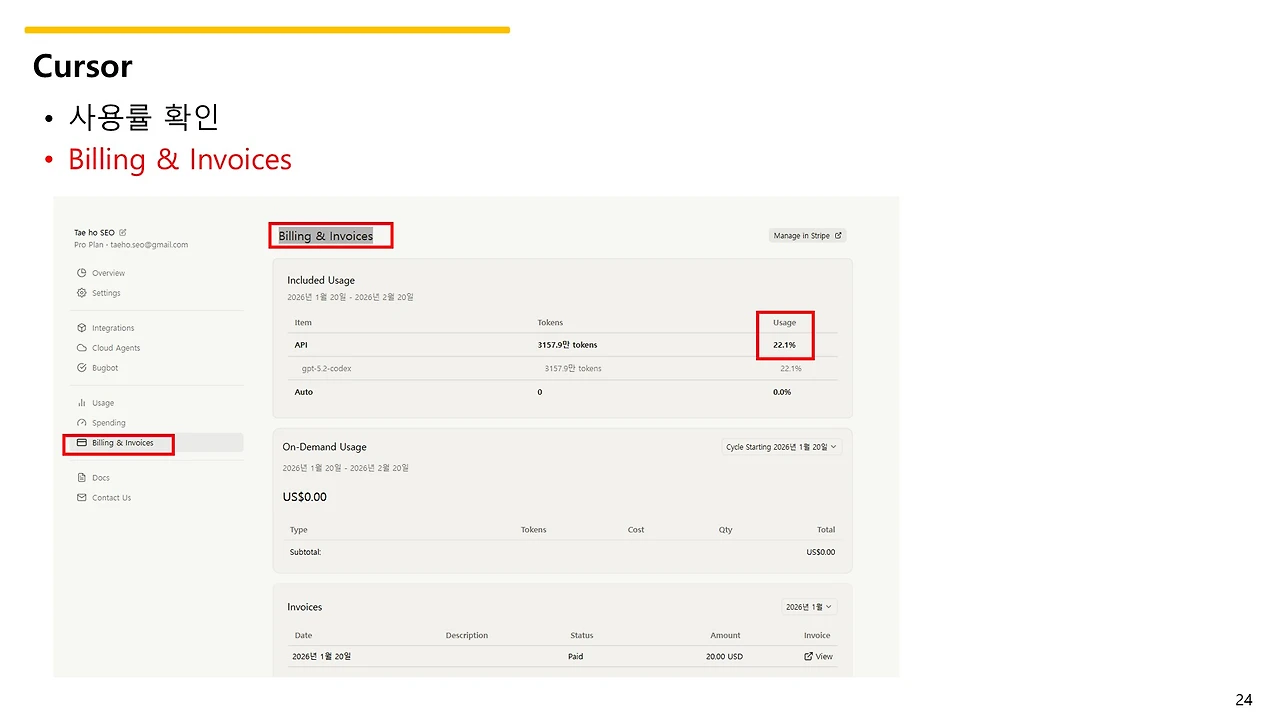Screen dimensions: 1280x720
Task: Click the Qty column header
Action: tap(726, 530)
